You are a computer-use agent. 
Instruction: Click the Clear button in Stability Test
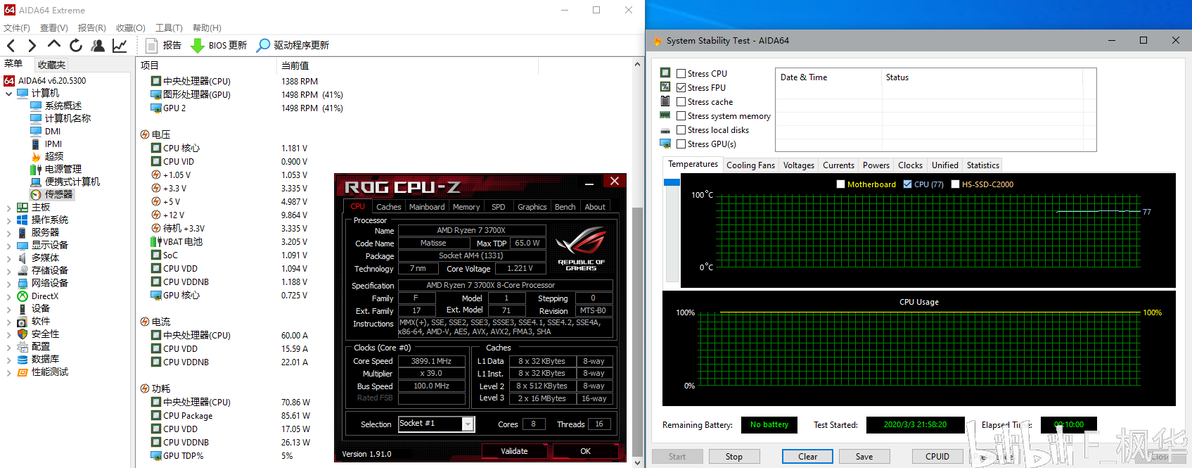point(808,457)
